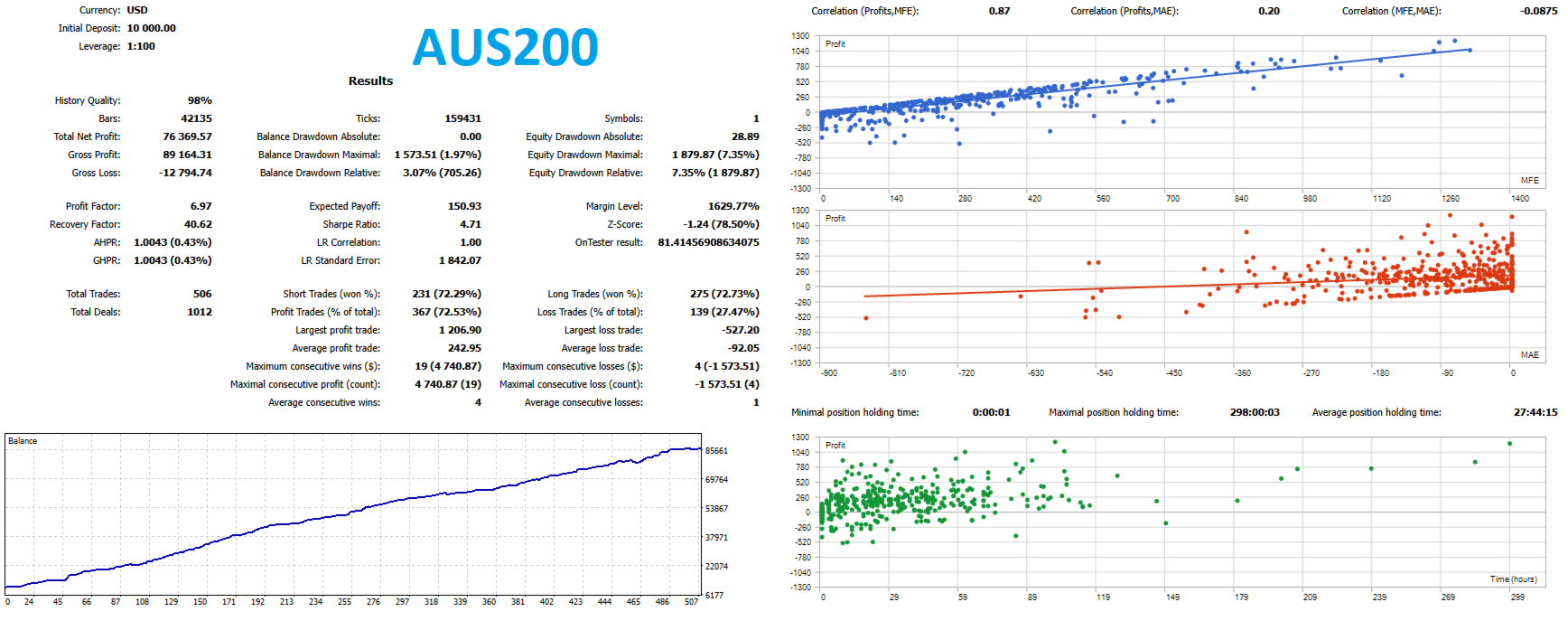Click the Balance chart title label
Viewport: 1568px width, 621px height.
click(x=23, y=442)
